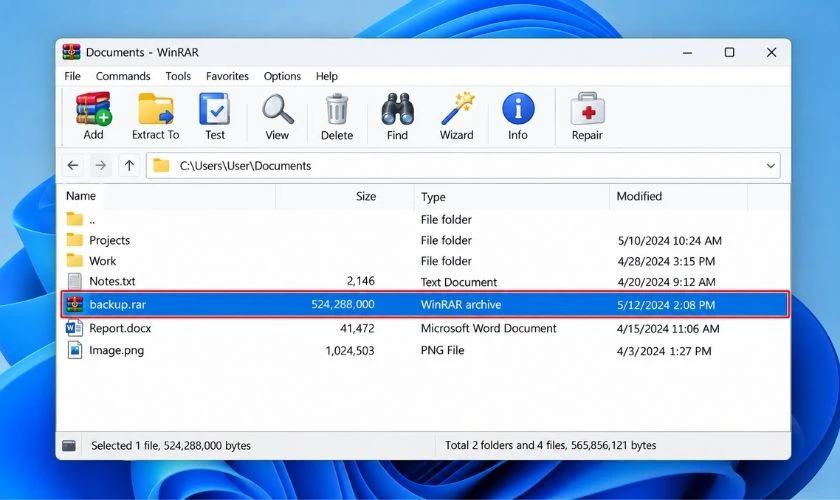Go back with the left arrow
The image size is (840, 500).
tap(73, 166)
